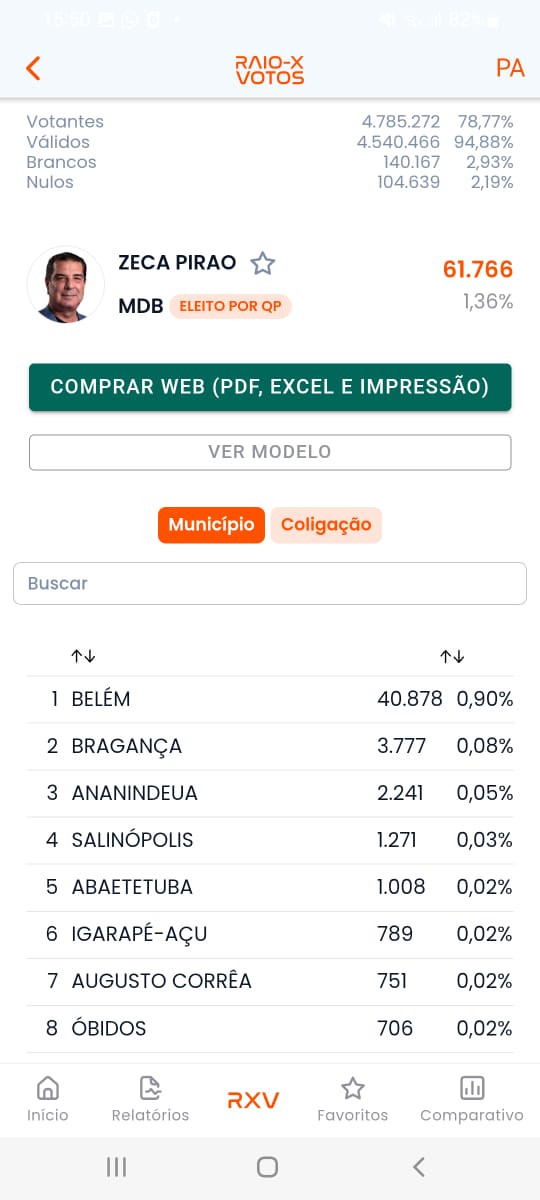Tap the orange back arrow
This screenshot has height=1200, width=540.
click(33, 68)
